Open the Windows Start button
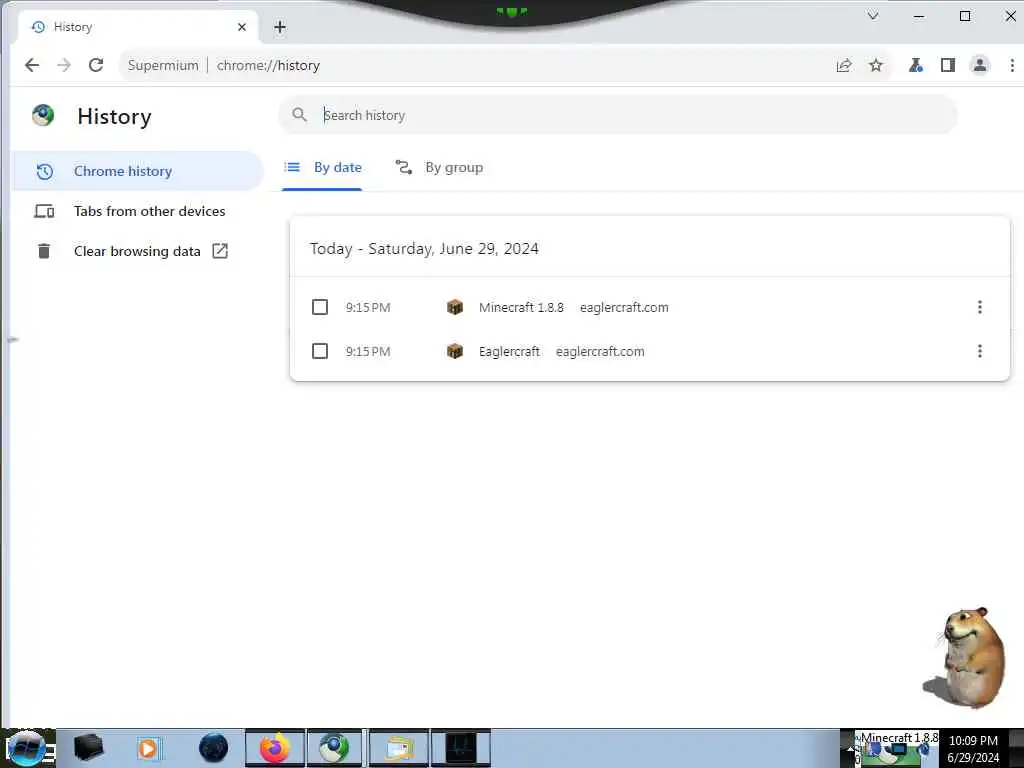This screenshot has height=768, width=1024. click(26, 748)
